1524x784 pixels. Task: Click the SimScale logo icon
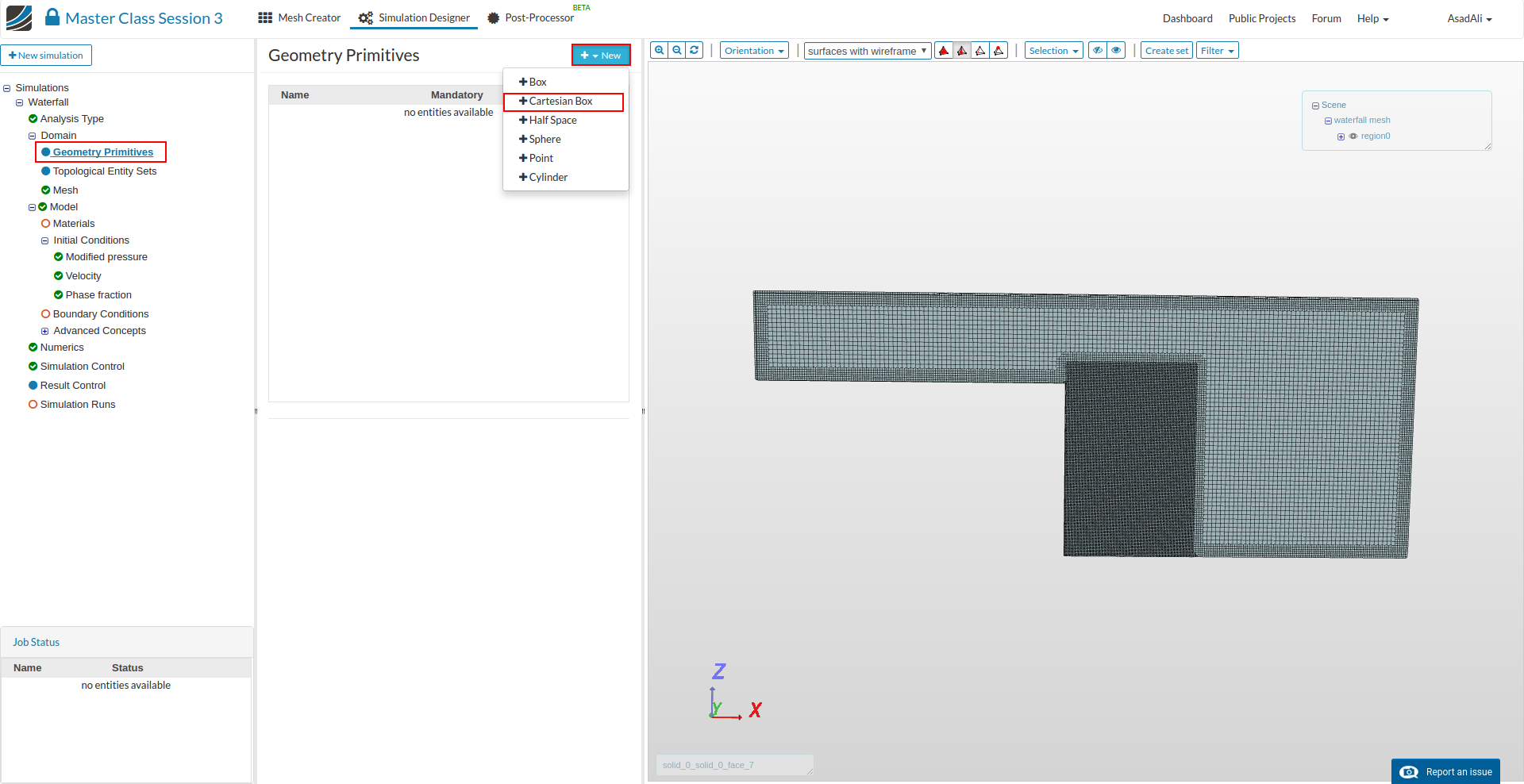pos(19,17)
